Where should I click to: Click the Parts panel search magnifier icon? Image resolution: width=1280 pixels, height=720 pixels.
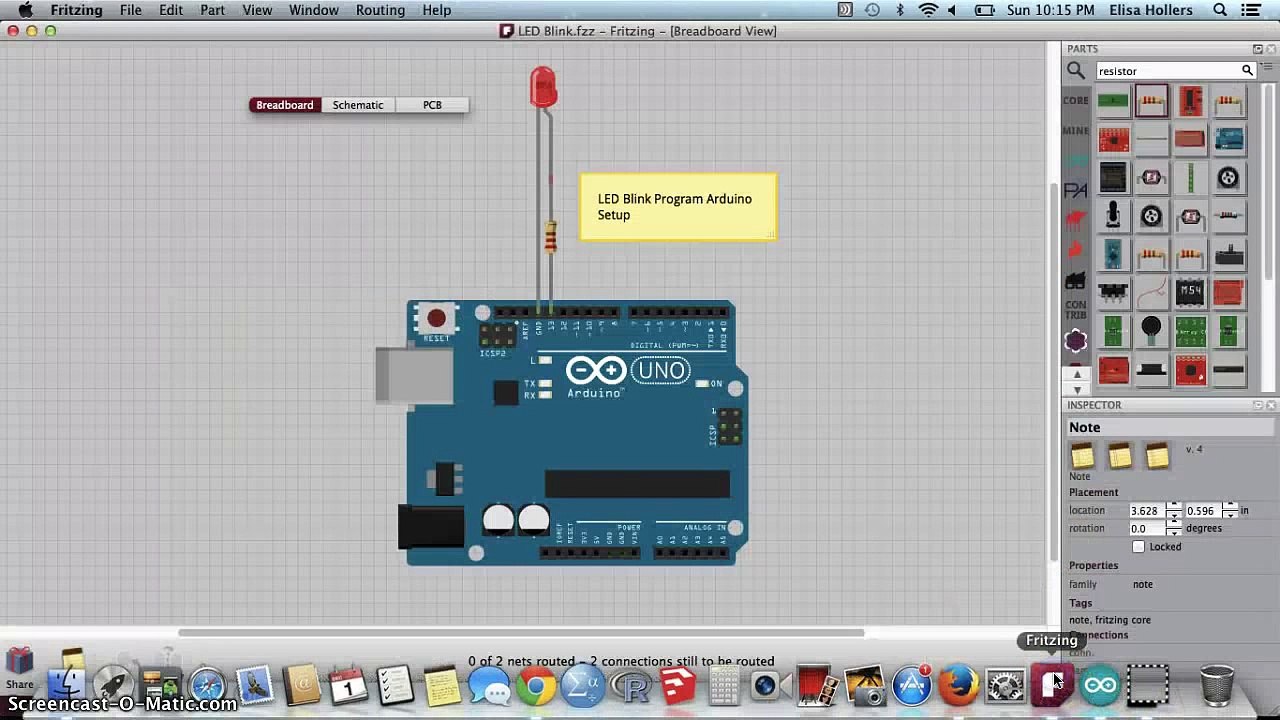[x=1076, y=70]
